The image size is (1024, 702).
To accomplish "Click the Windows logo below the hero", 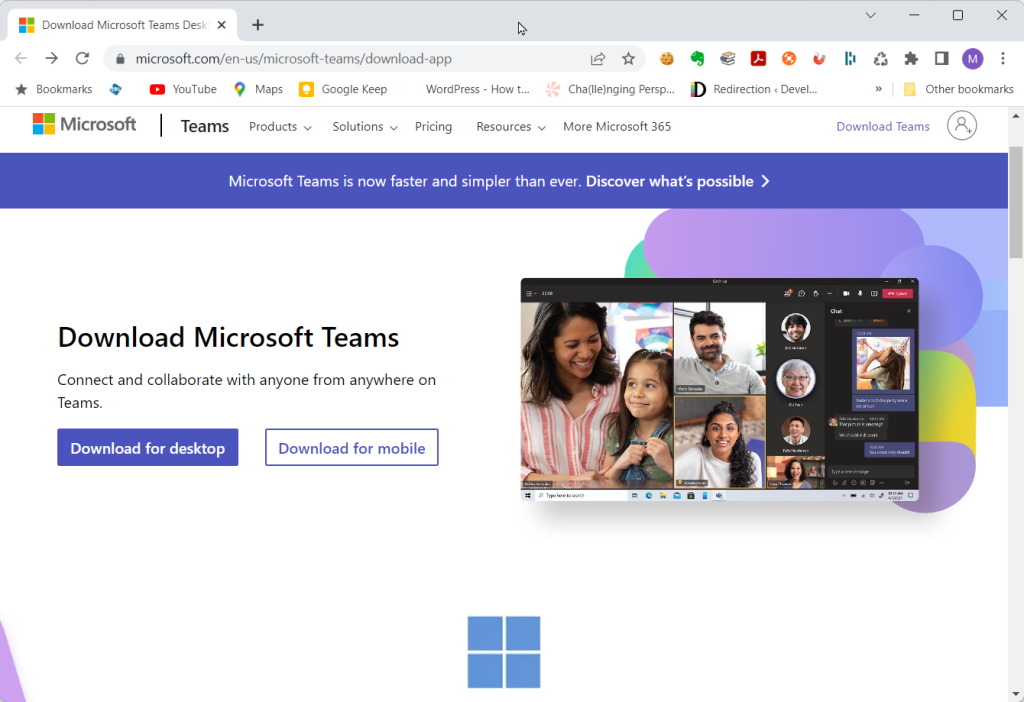I will [x=504, y=652].
